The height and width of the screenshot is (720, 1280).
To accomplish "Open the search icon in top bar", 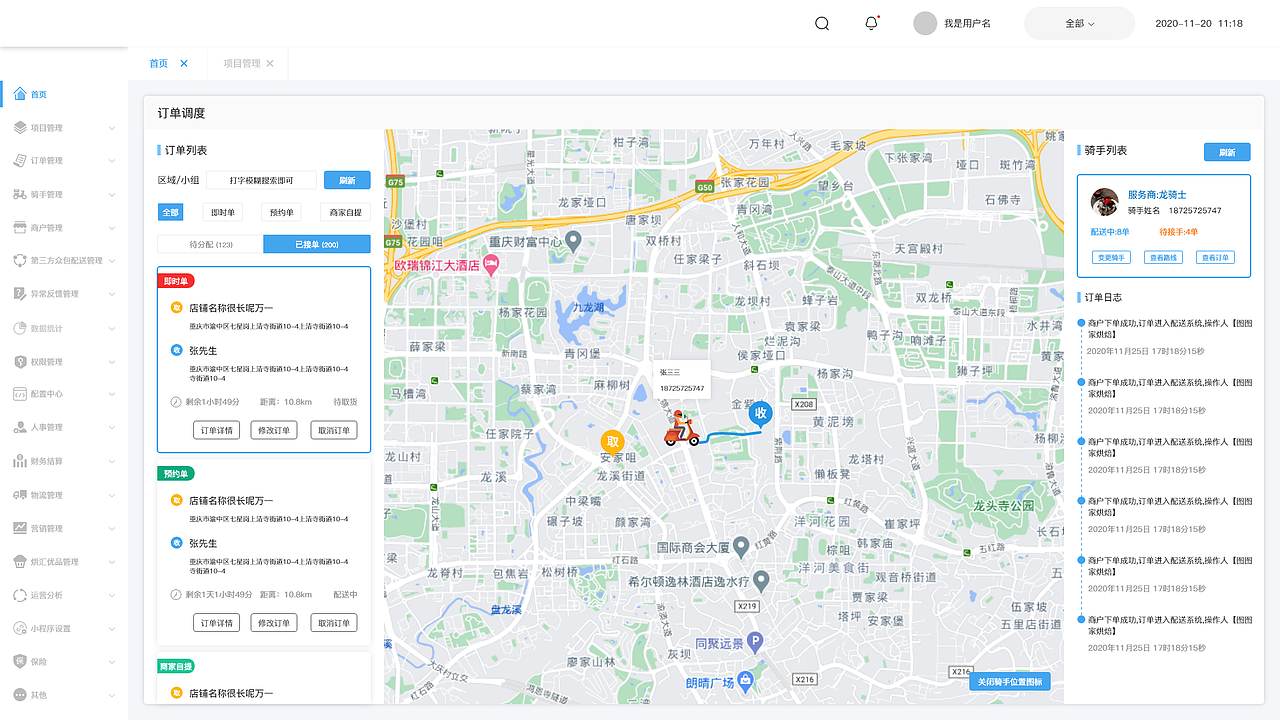I will tap(822, 24).
